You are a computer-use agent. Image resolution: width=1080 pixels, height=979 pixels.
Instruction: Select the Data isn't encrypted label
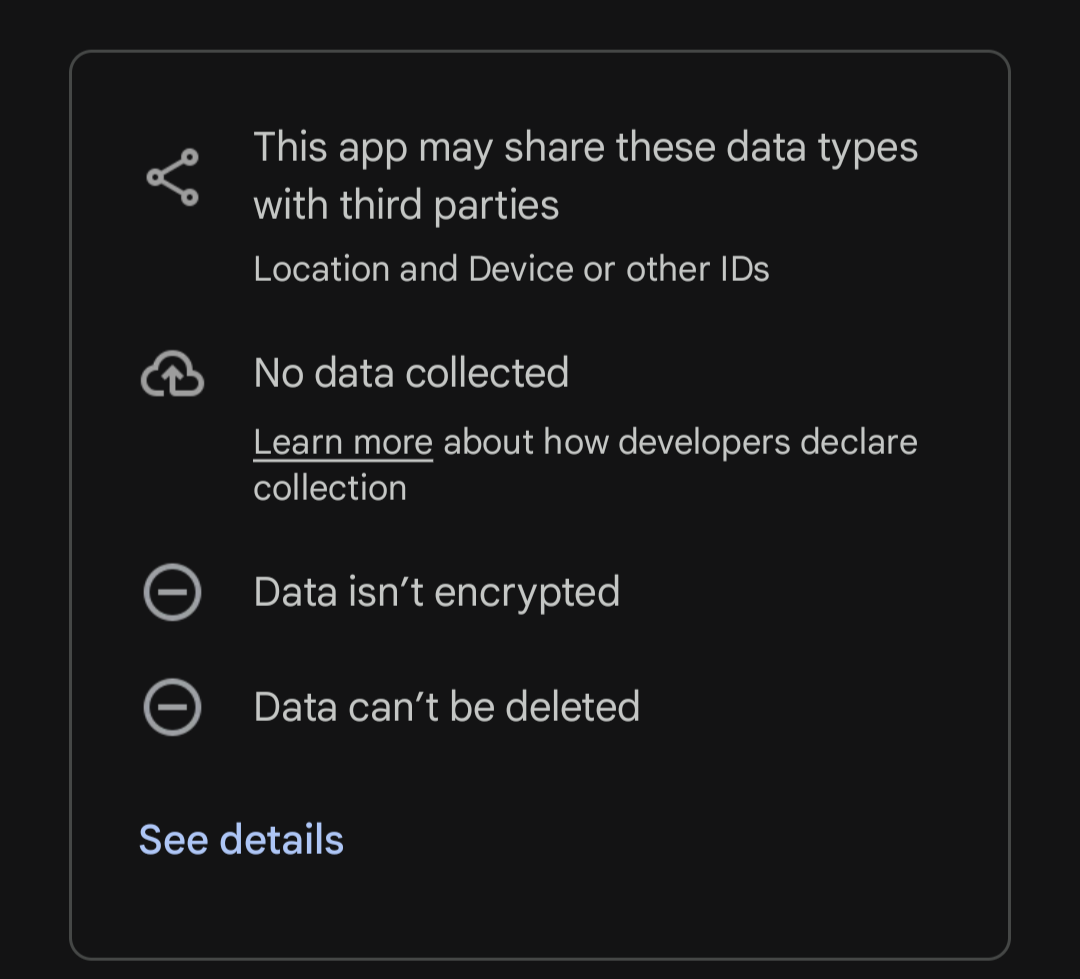coord(437,592)
